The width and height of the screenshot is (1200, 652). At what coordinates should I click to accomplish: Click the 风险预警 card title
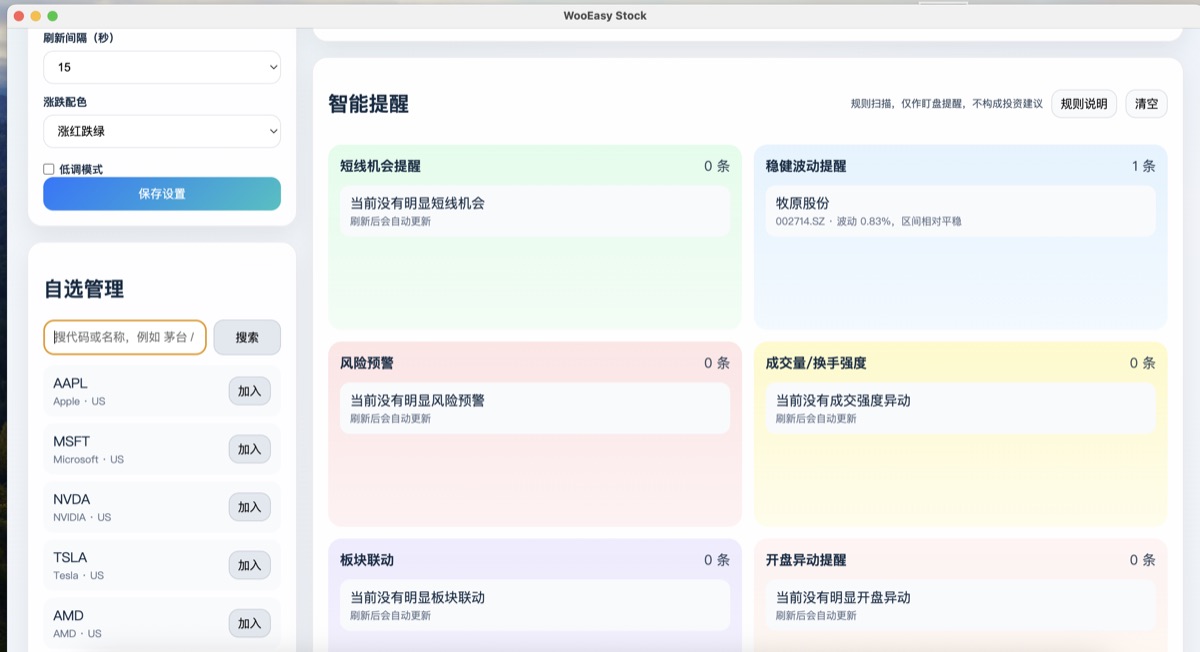366,363
